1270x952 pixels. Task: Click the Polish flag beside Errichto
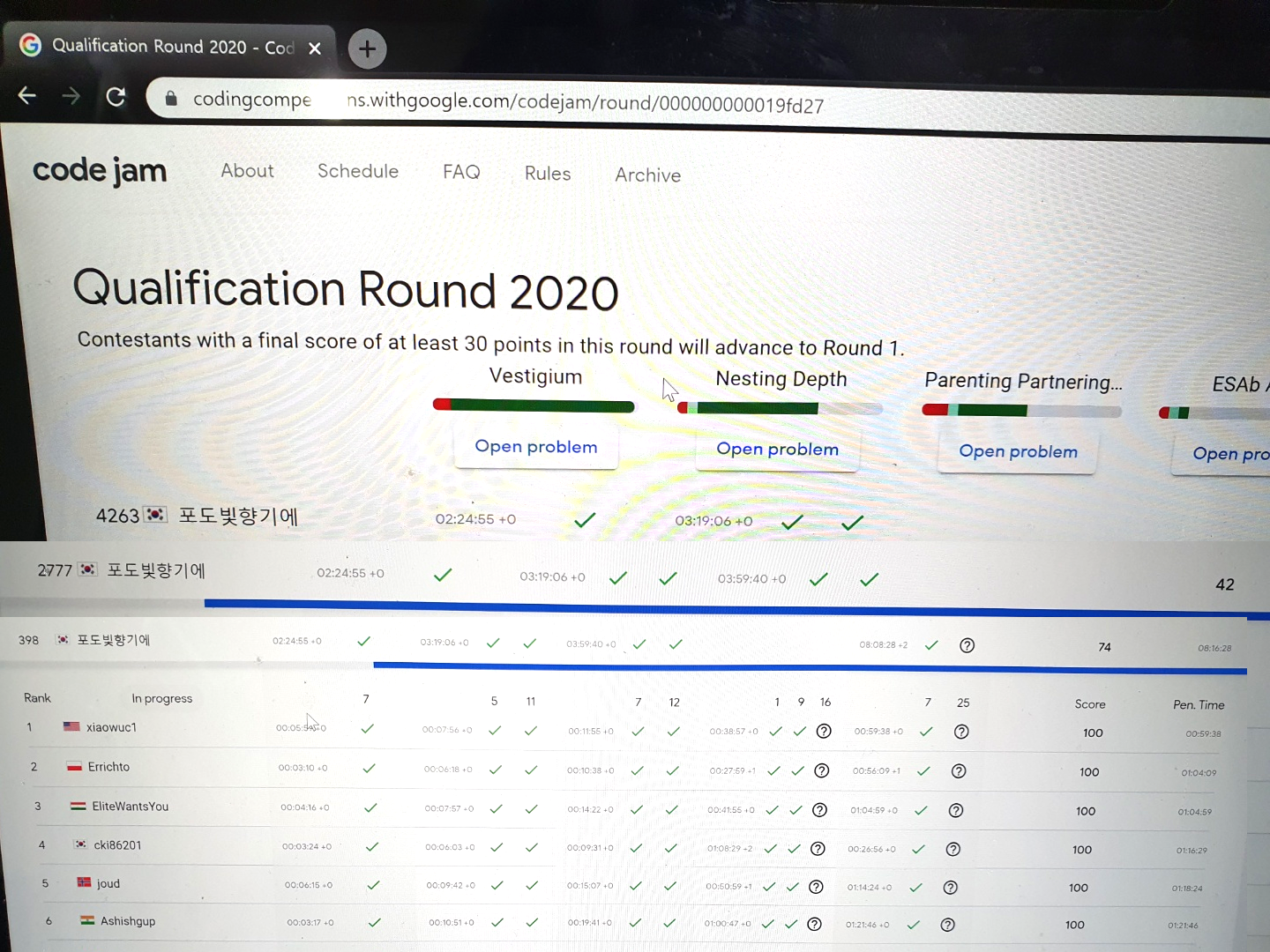[x=75, y=766]
